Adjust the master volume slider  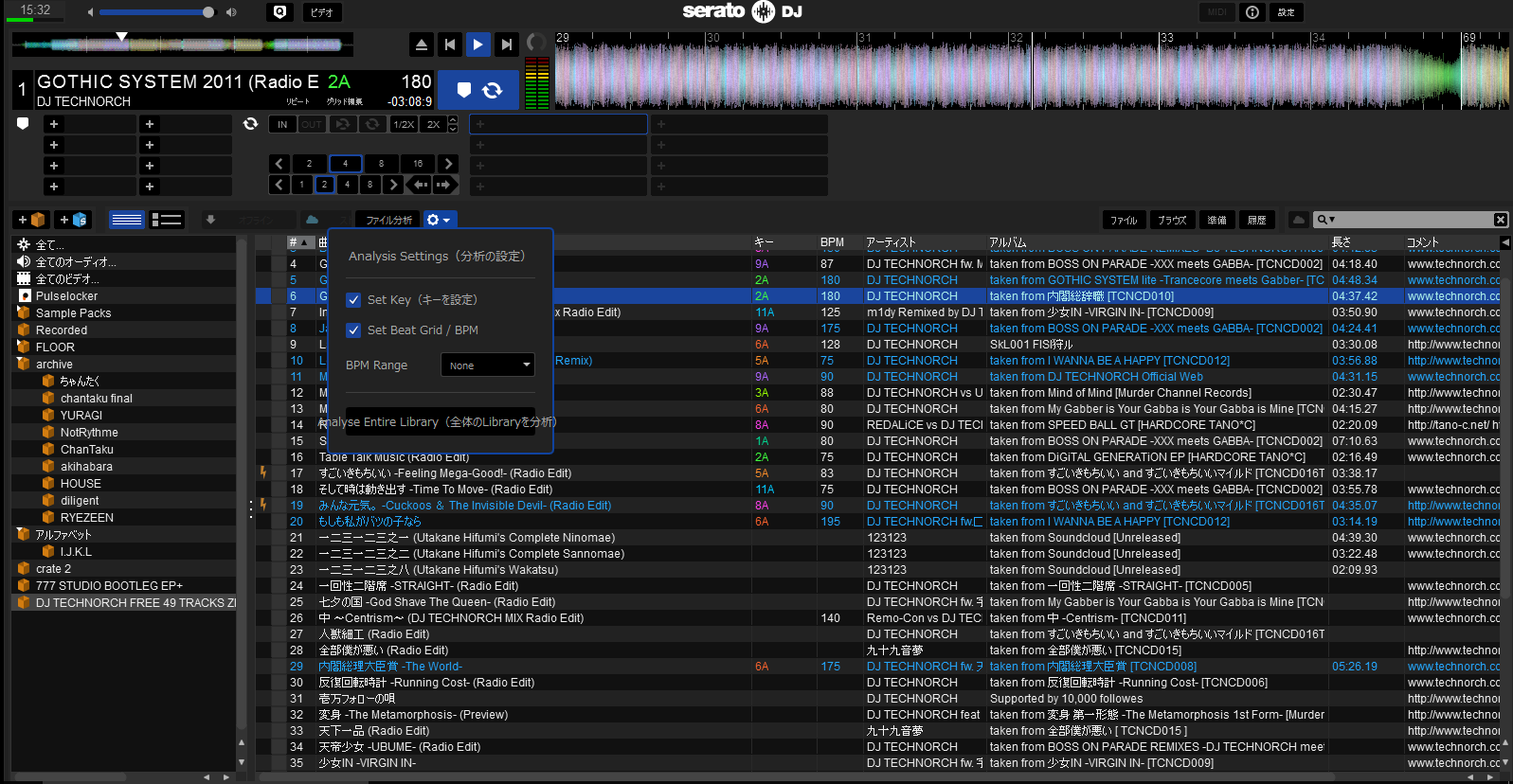(158, 12)
